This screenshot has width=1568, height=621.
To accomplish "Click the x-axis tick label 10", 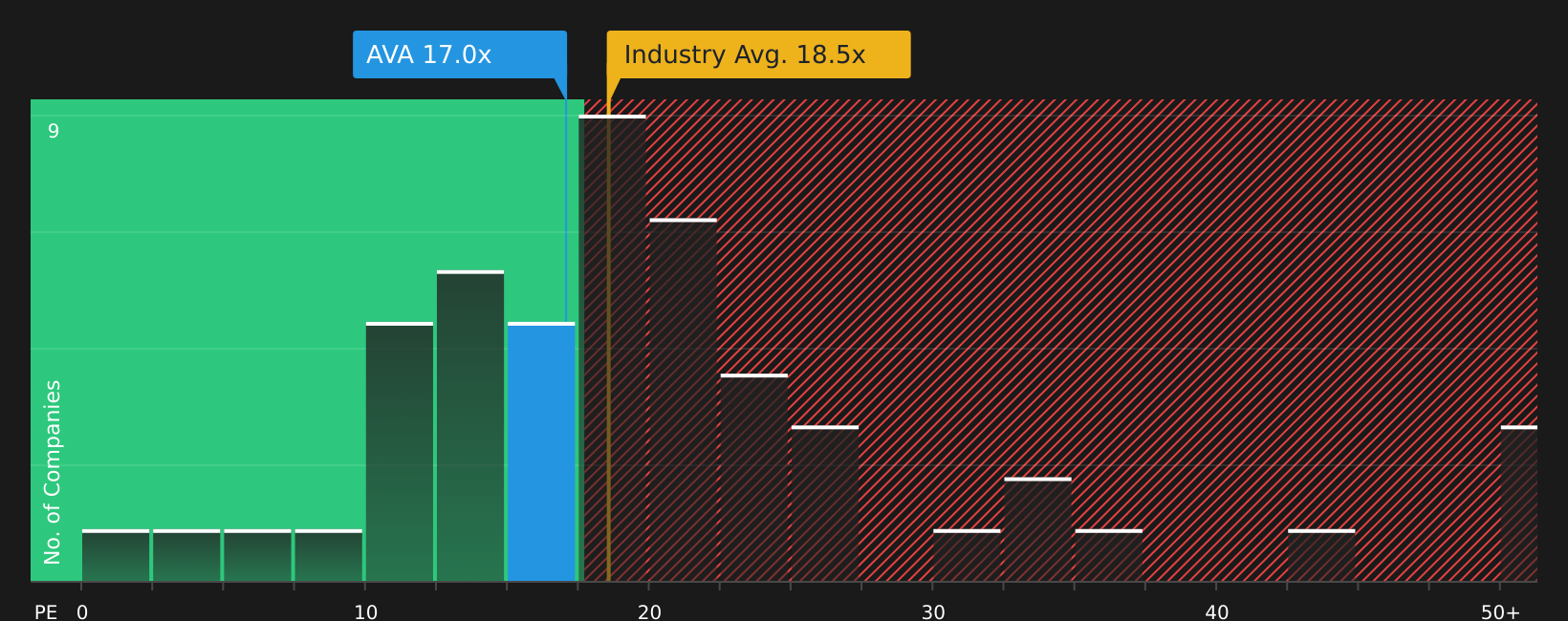I will (x=366, y=612).
